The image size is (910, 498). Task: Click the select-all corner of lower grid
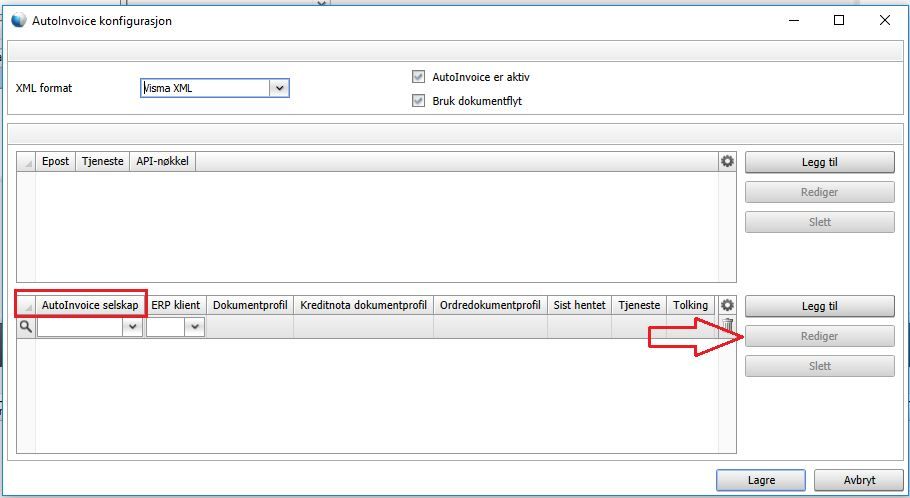pyautogui.click(x=26, y=305)
